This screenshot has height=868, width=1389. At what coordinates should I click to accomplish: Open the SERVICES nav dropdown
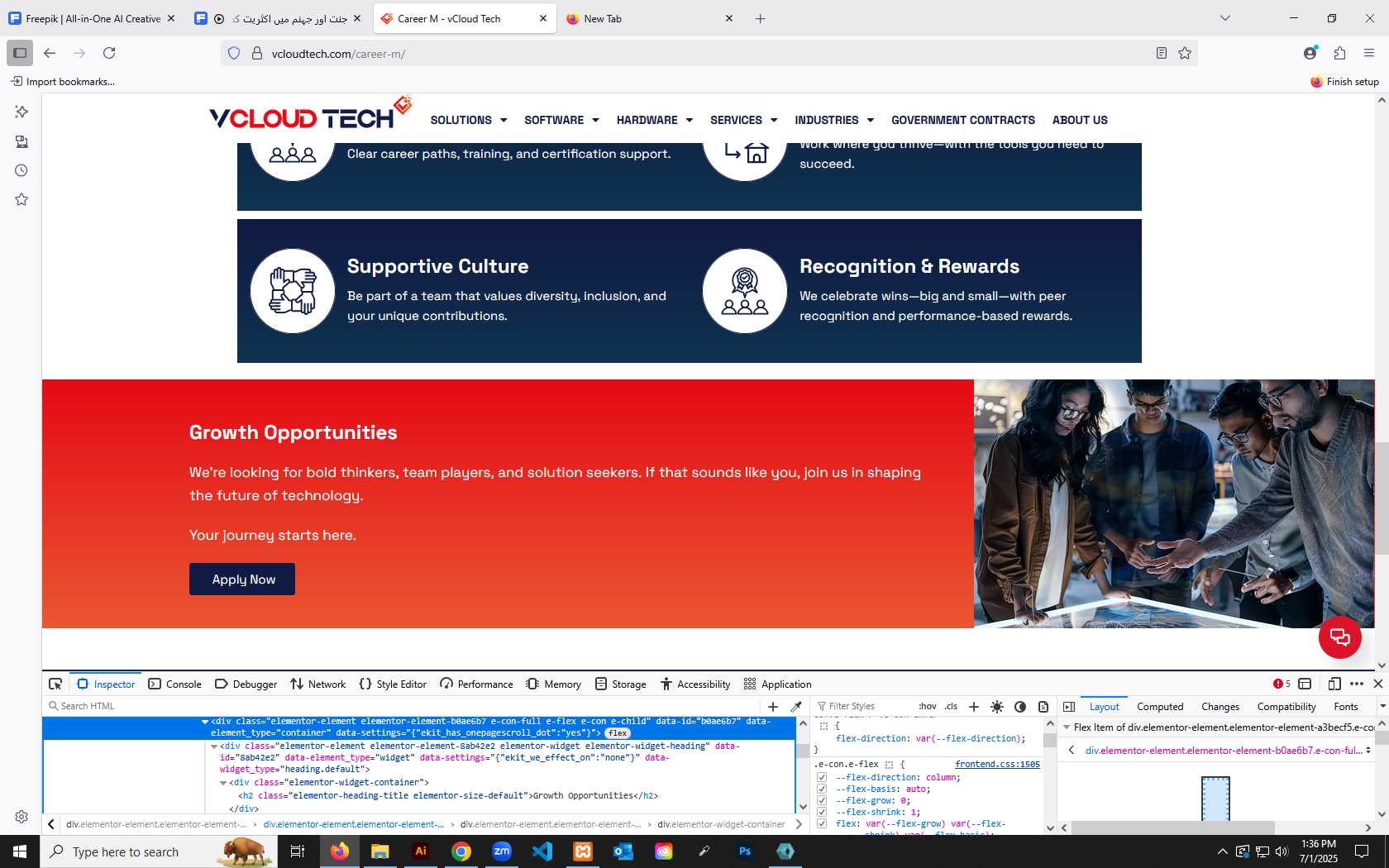click(744, 120)
